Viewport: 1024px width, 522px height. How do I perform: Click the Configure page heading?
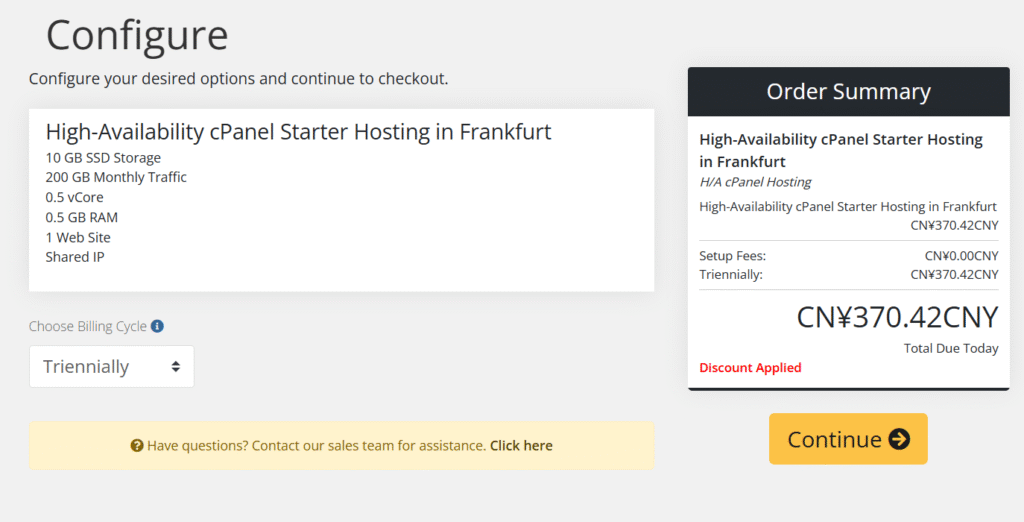point(137,35)
